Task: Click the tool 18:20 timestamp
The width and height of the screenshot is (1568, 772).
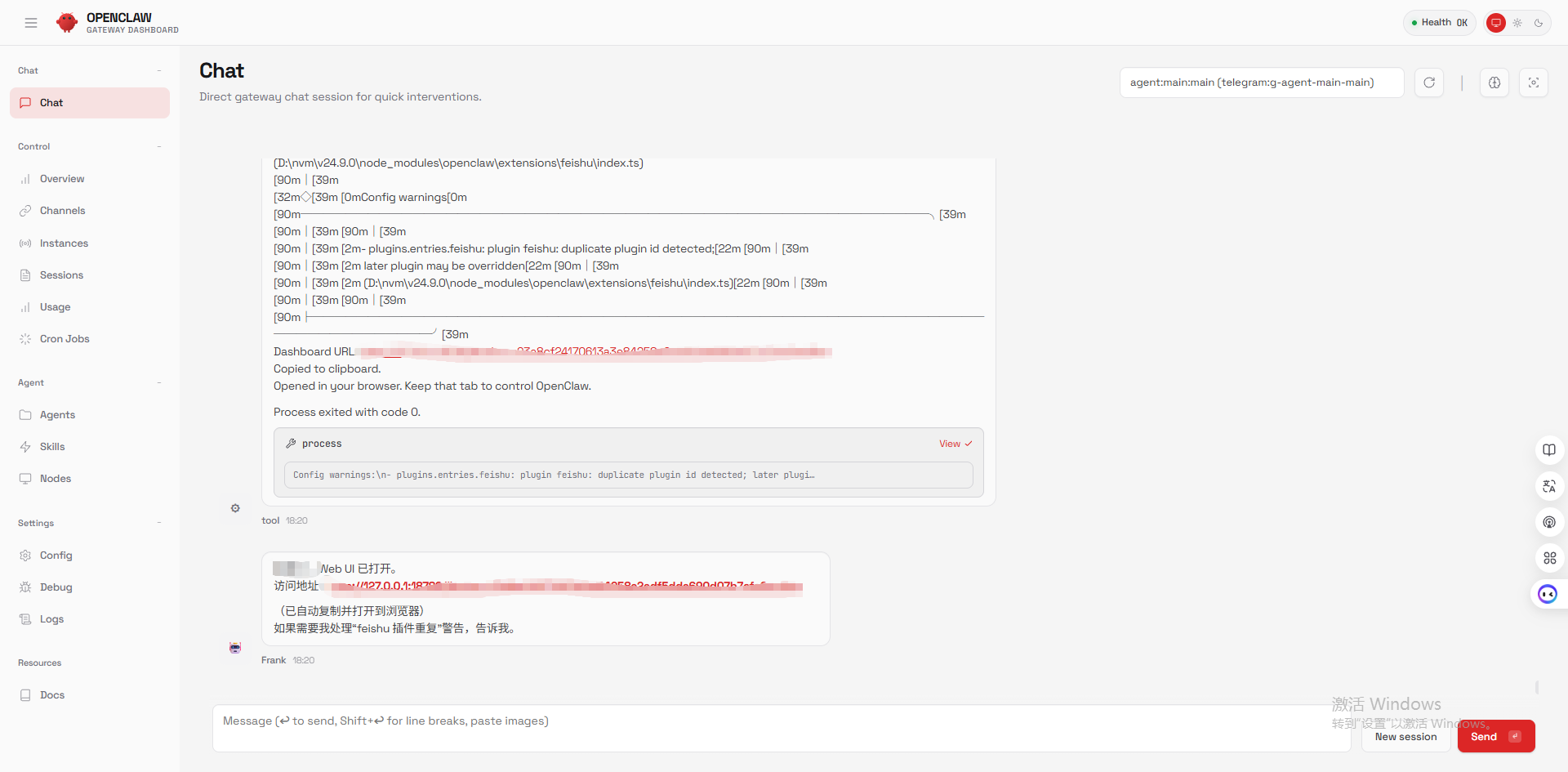Action: (x=296, y=520)
